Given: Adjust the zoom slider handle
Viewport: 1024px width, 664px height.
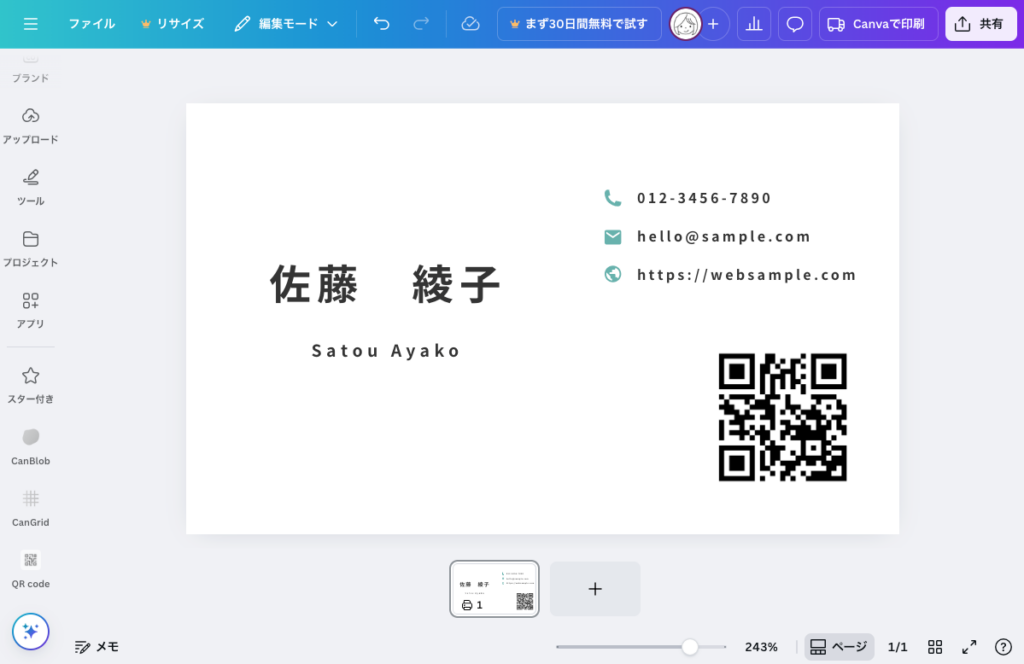Looking at the screenshot, I should (x=690, y=647).
